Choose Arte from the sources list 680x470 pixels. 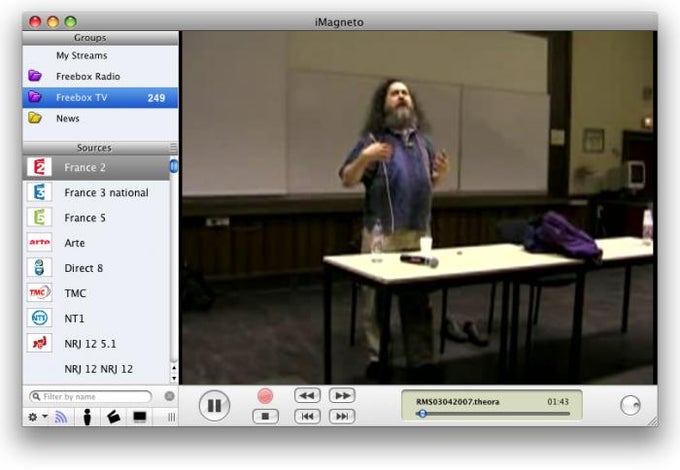[96, 243]
